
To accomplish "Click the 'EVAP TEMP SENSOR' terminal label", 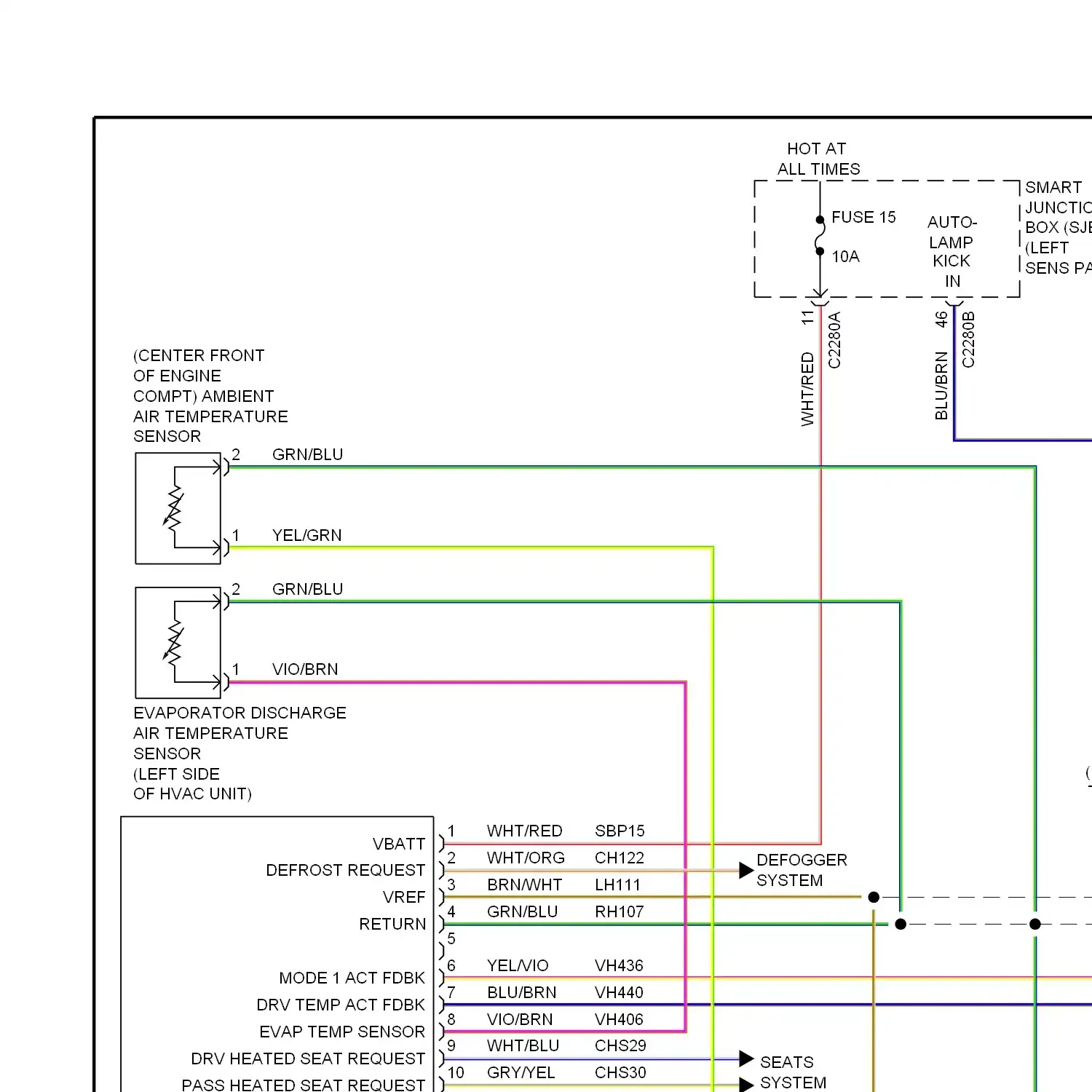I will (x=342, y=1032).
